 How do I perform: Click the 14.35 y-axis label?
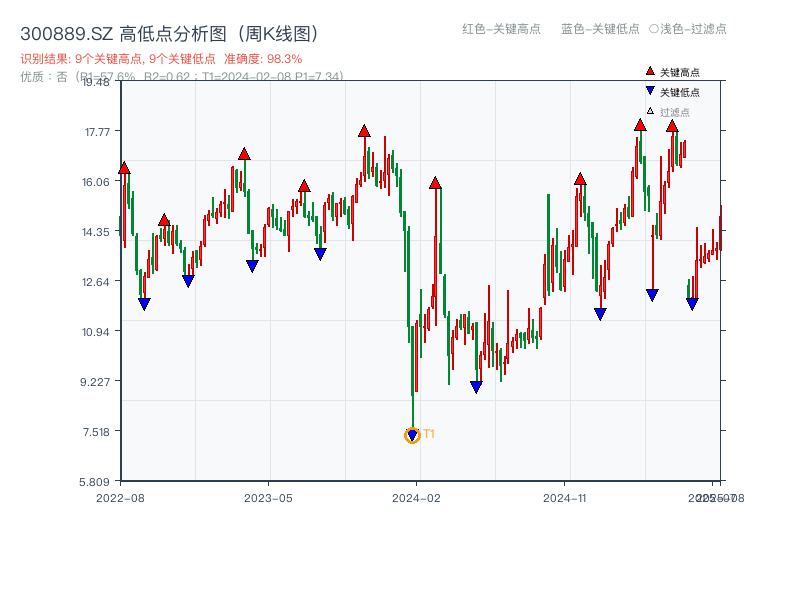click(x=96, y=232)
